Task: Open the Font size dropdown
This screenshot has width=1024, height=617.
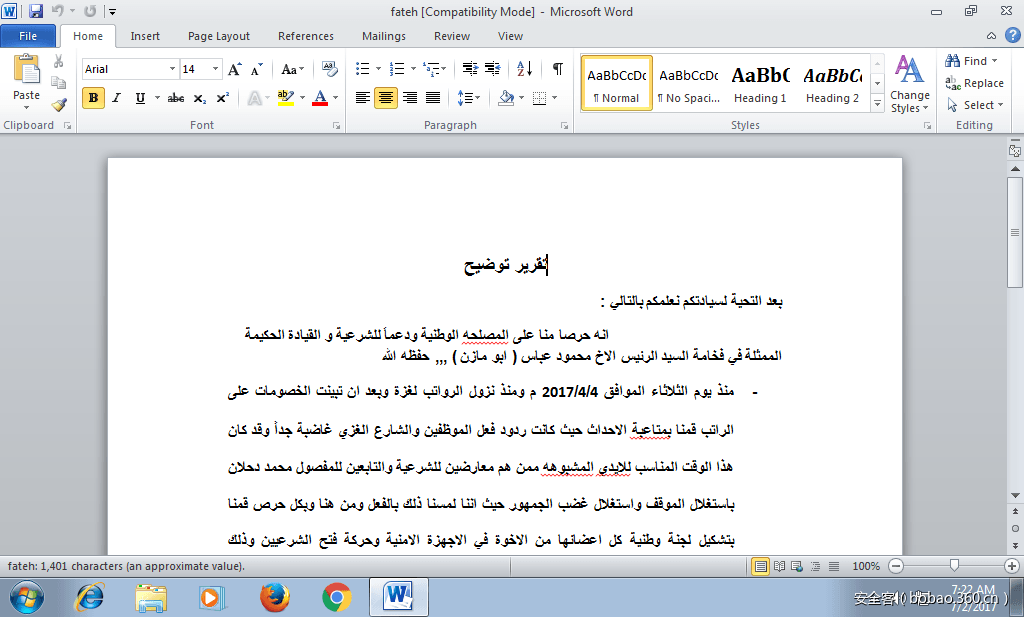Action: click(x=216, y=68)
